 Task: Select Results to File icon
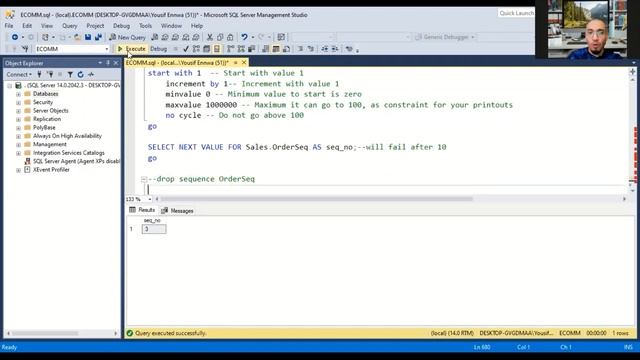(286, 49)
